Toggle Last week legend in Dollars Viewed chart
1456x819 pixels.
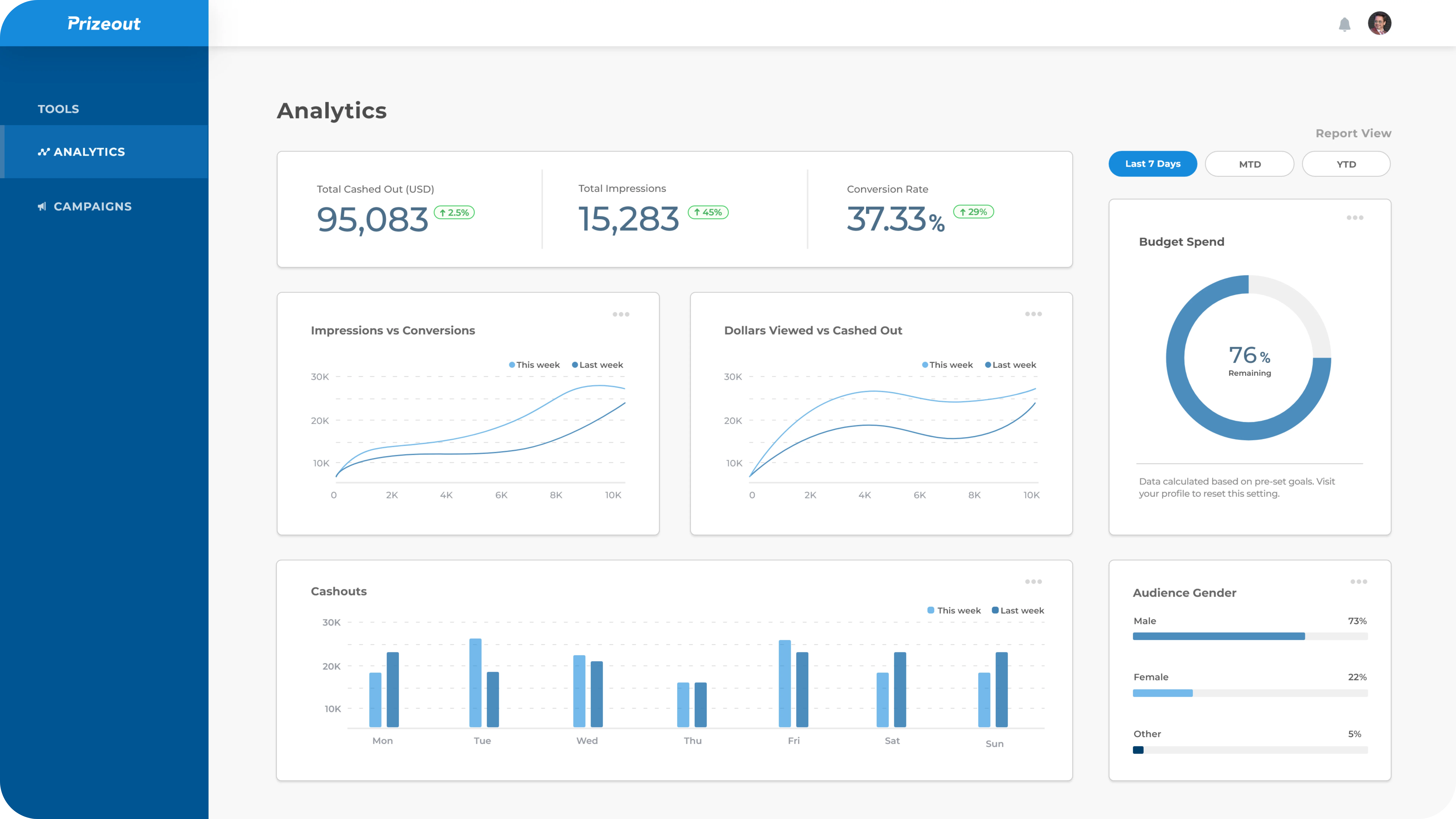pyautogui.click(x=1011, y=365)
